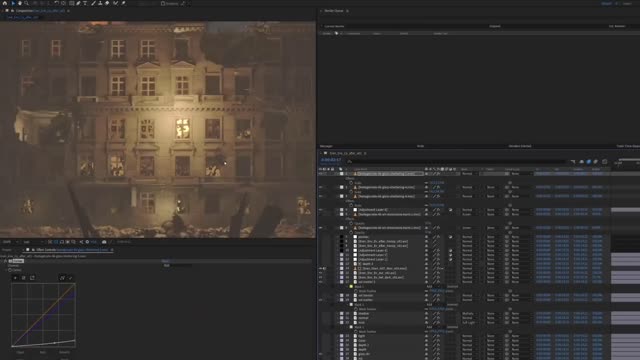The image size is (640, 360).
Task: Click the pencil icon above the curves graph
Action: pos(70,278)
